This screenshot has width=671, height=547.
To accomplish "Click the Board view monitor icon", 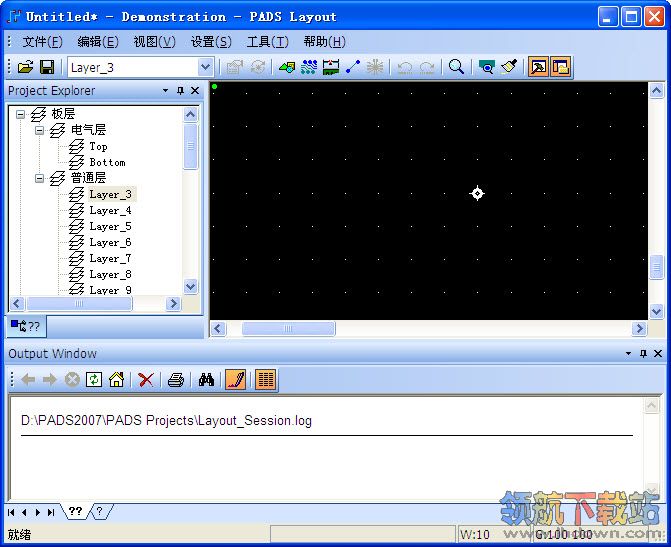I will 486,67.
